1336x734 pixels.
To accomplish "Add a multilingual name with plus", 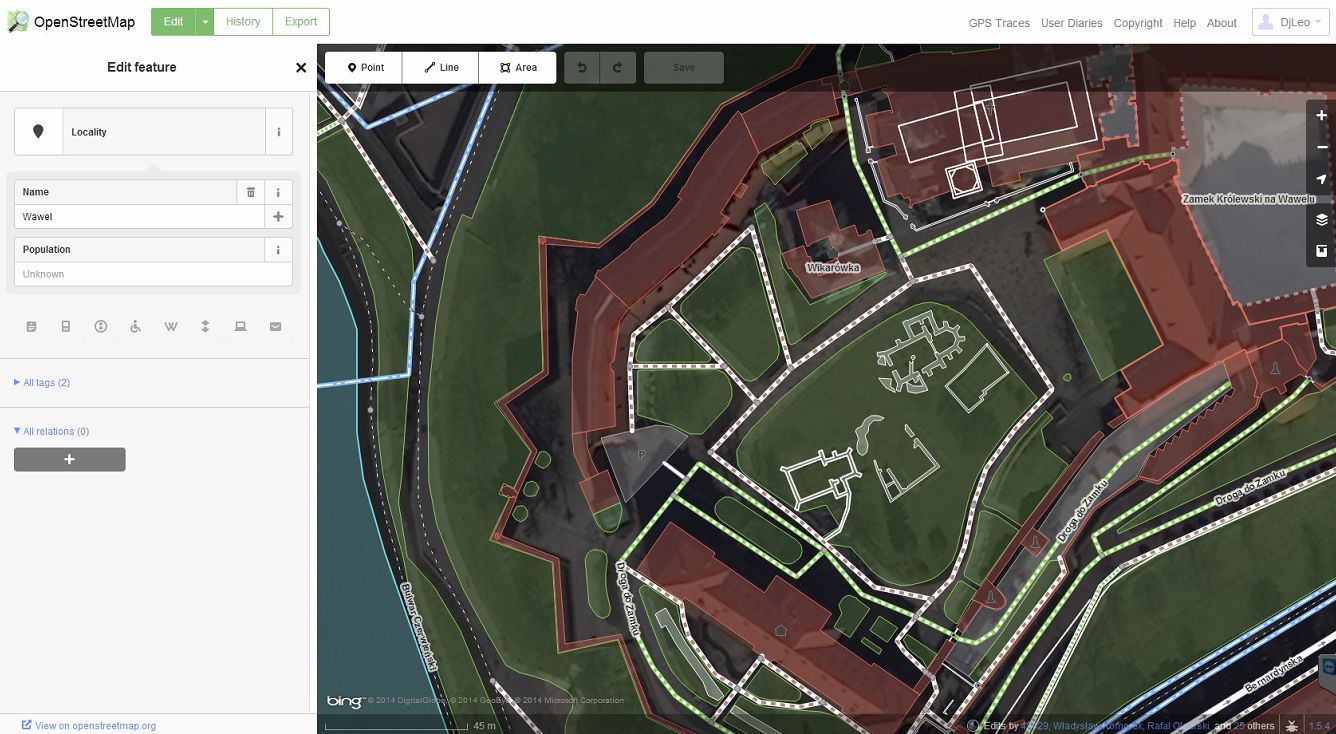I will [278, 217].
